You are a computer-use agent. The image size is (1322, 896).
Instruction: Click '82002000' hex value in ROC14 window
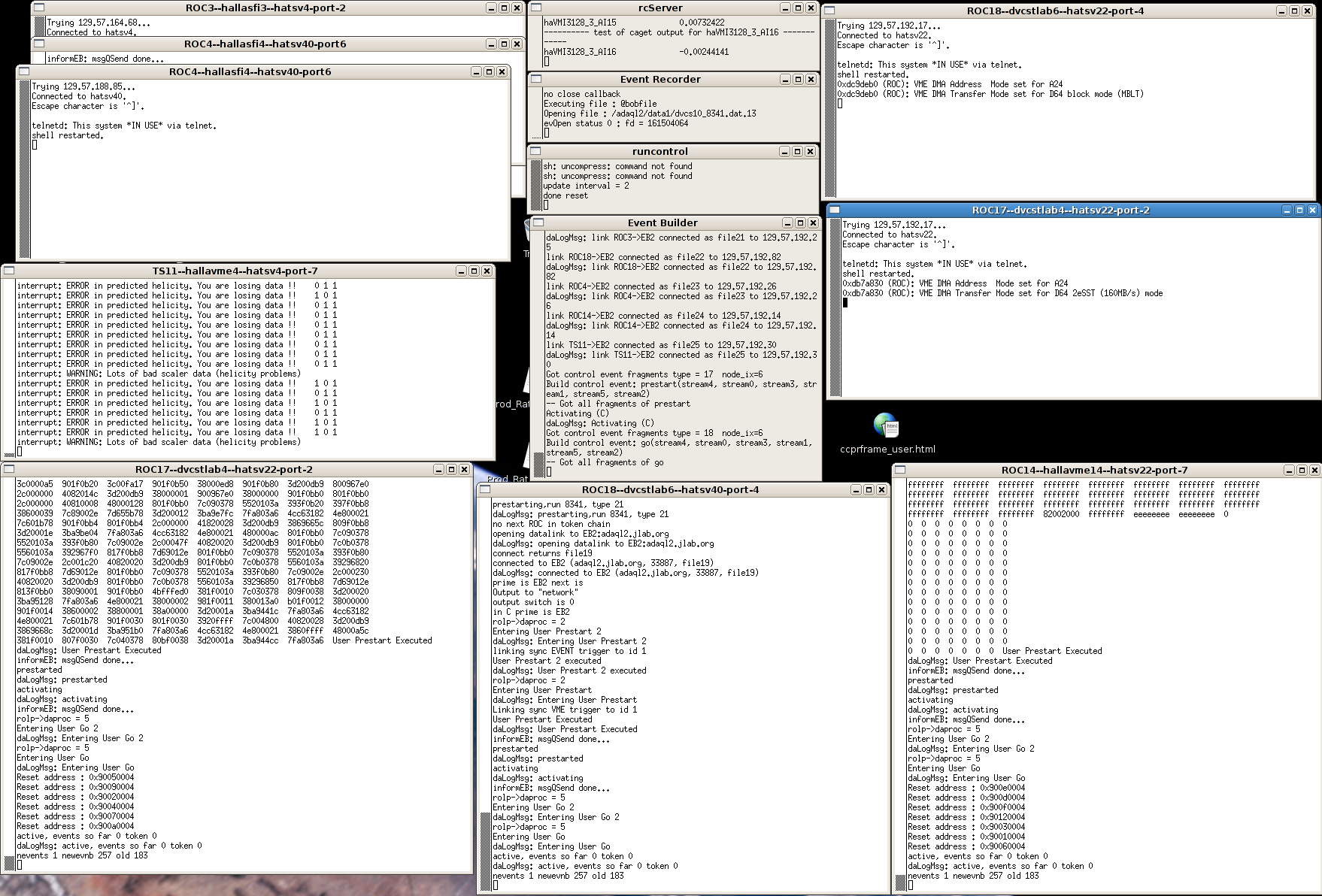click(1061, 514)
